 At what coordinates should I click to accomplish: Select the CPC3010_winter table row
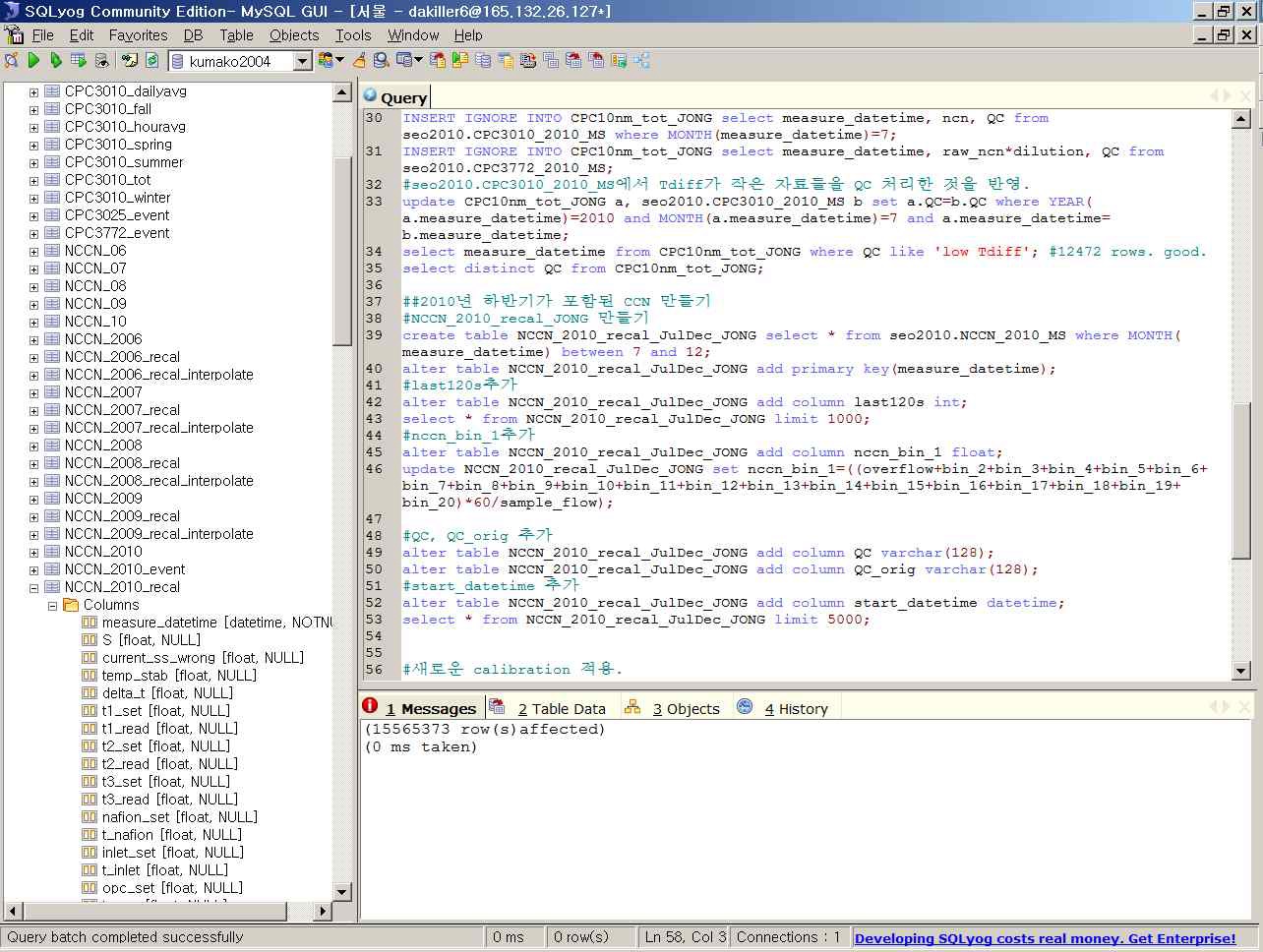tap(117, 198)
